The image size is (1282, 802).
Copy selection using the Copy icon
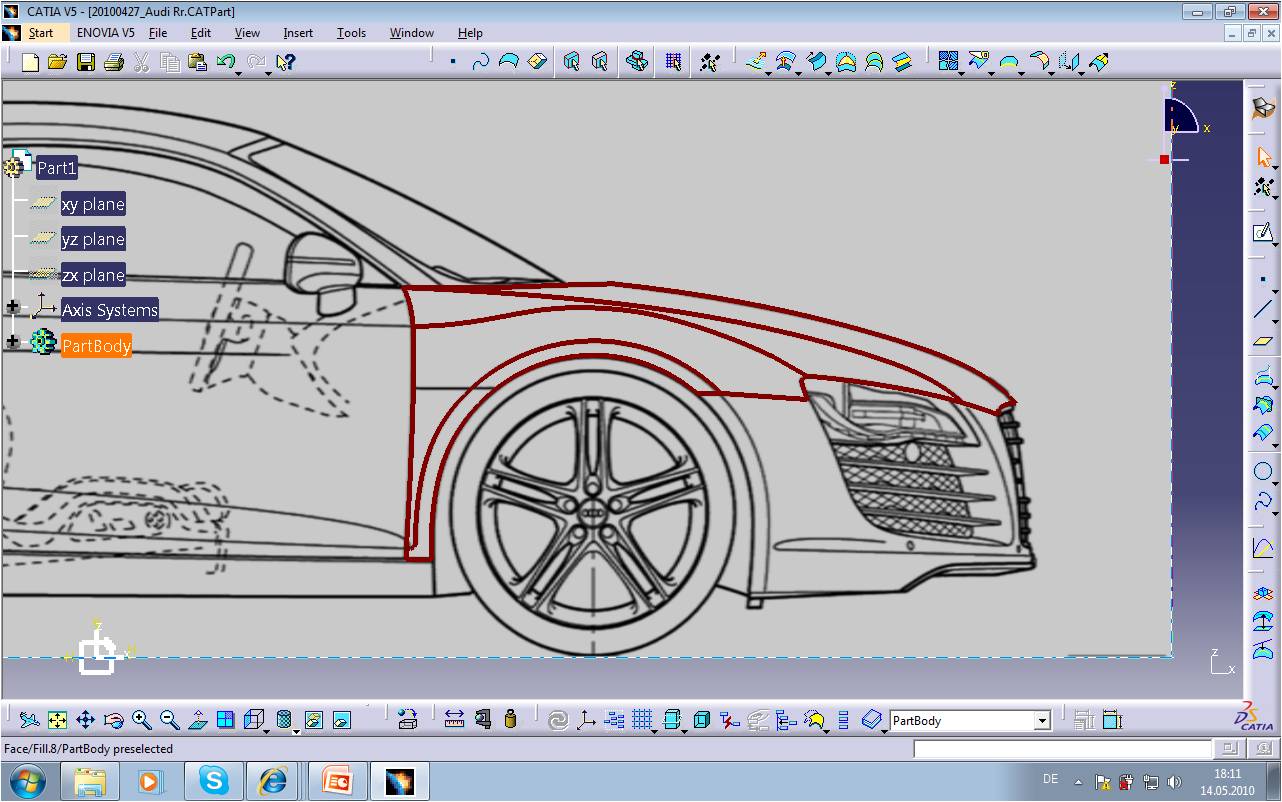coord(170,62)
